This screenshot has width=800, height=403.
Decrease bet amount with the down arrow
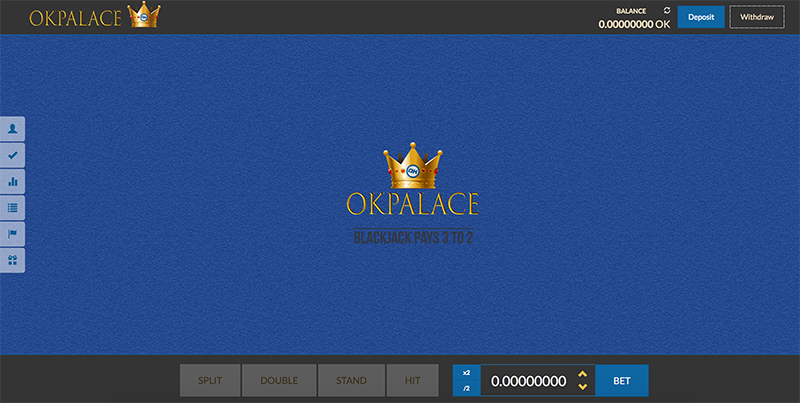tap(582, 387)
